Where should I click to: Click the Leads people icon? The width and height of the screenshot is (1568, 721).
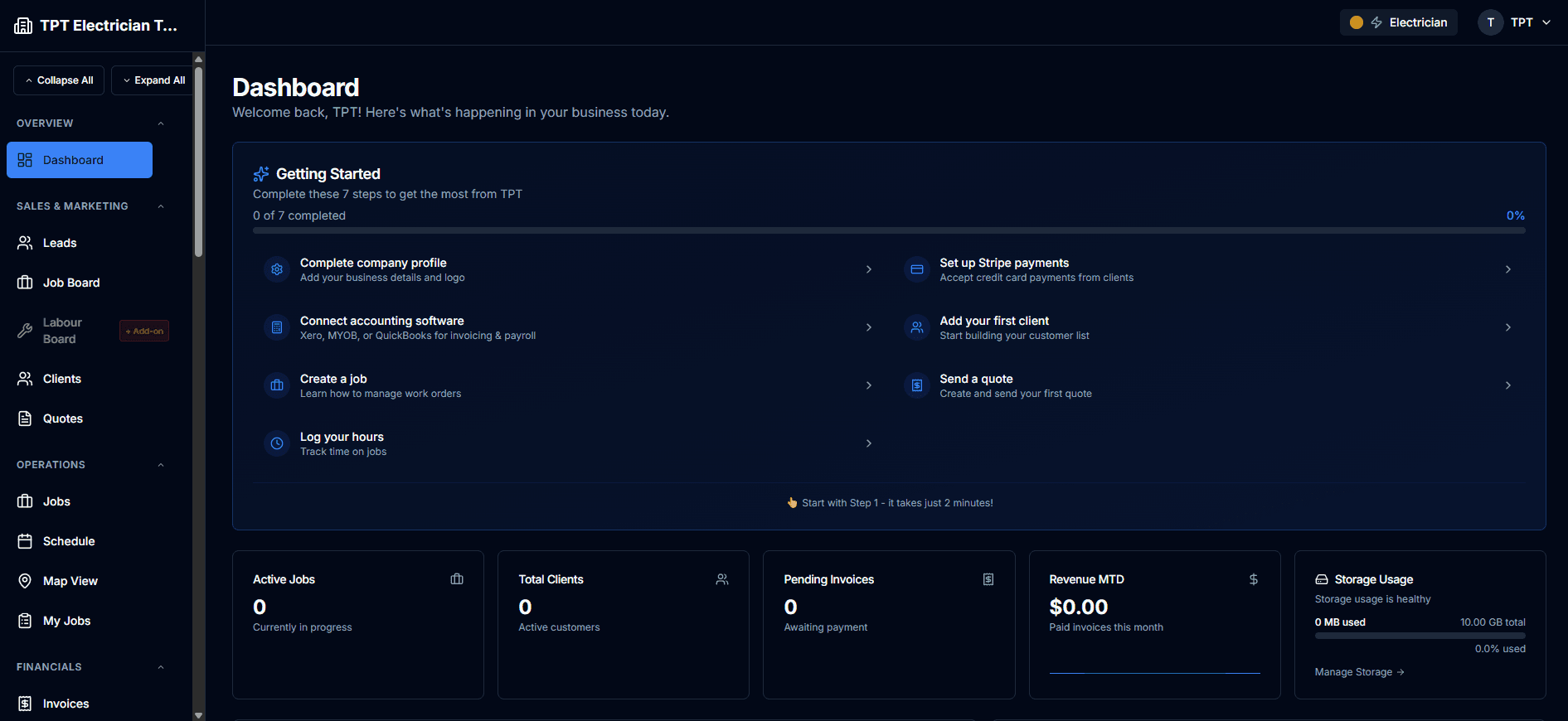pyautogui.click(x=25, y=243)
